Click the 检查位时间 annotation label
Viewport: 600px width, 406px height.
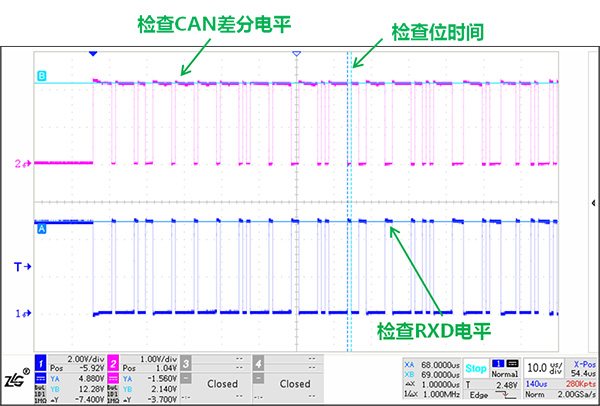click(437, 32)
